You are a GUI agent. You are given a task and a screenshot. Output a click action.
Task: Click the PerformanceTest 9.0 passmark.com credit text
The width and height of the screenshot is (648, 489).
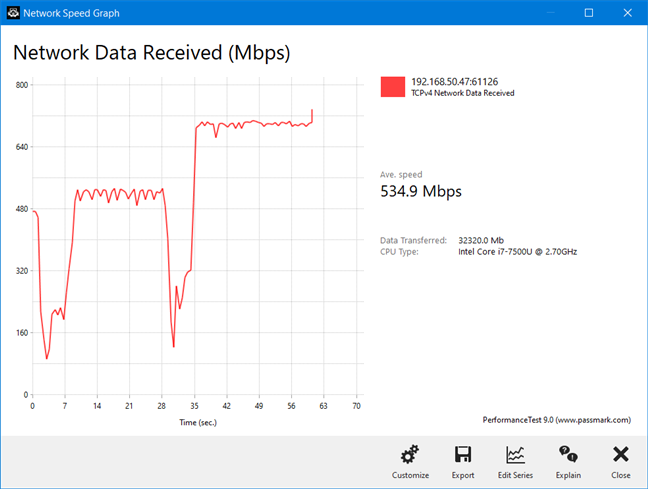[x=557, y=420]
